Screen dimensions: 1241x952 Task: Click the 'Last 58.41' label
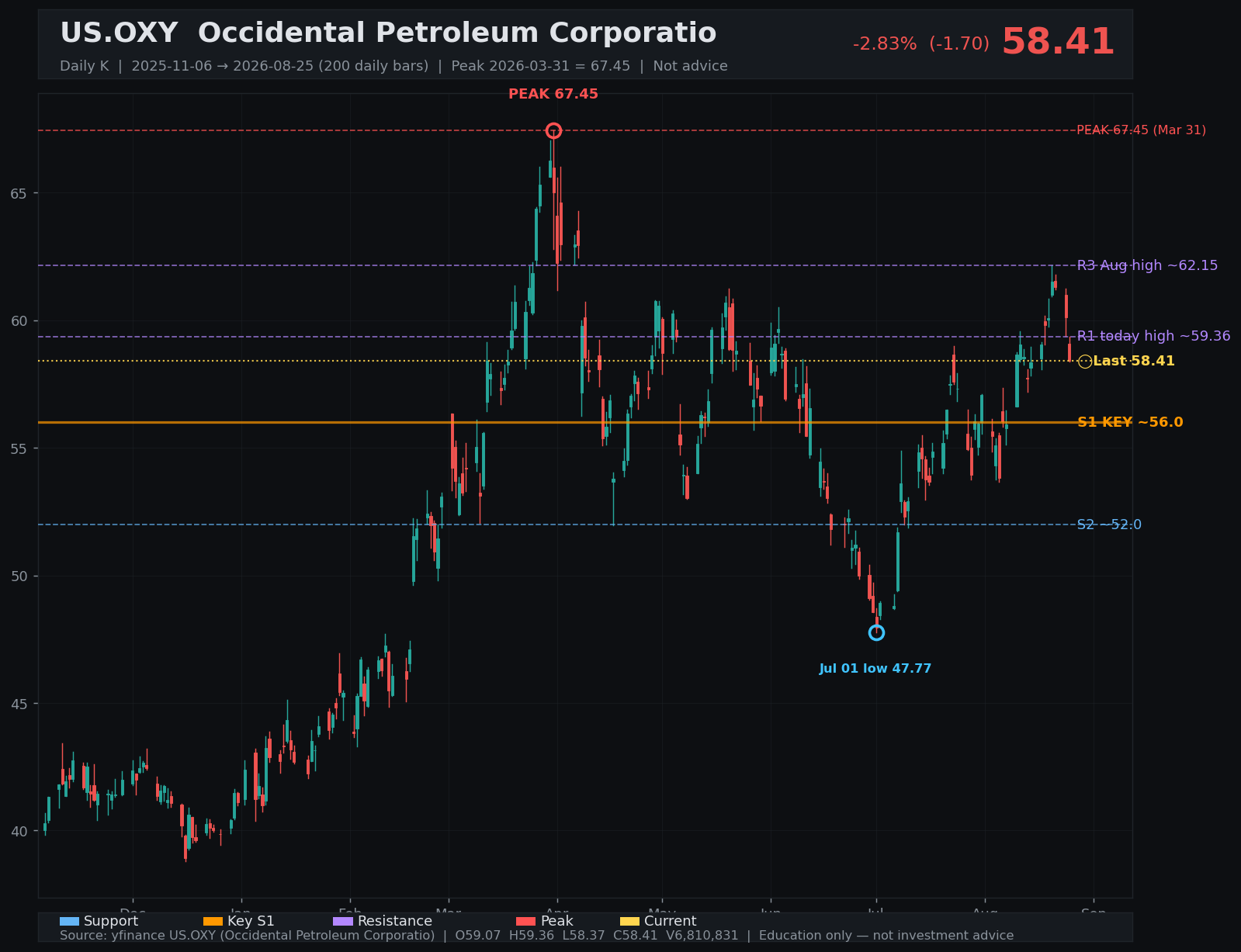point(1134,362)
